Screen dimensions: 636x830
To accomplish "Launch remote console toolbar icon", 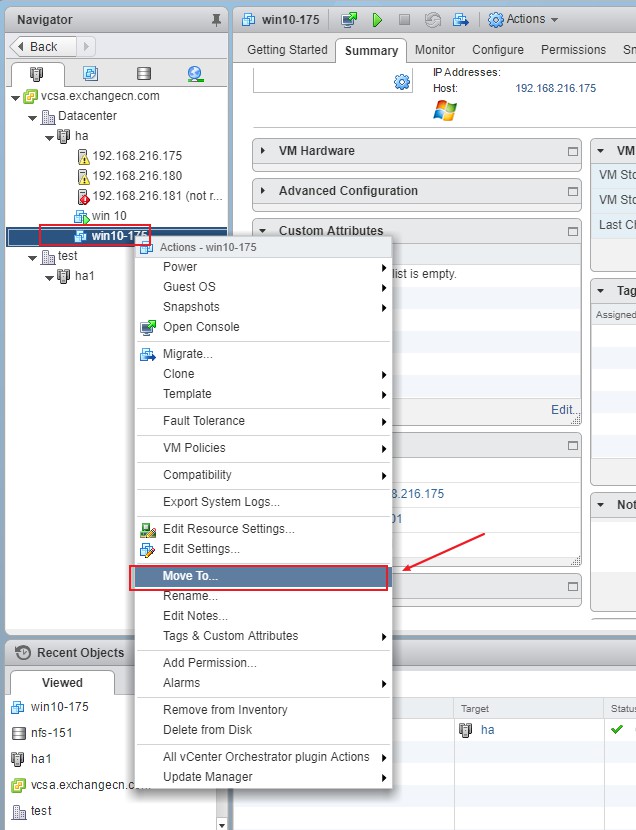I will point(349,20).
